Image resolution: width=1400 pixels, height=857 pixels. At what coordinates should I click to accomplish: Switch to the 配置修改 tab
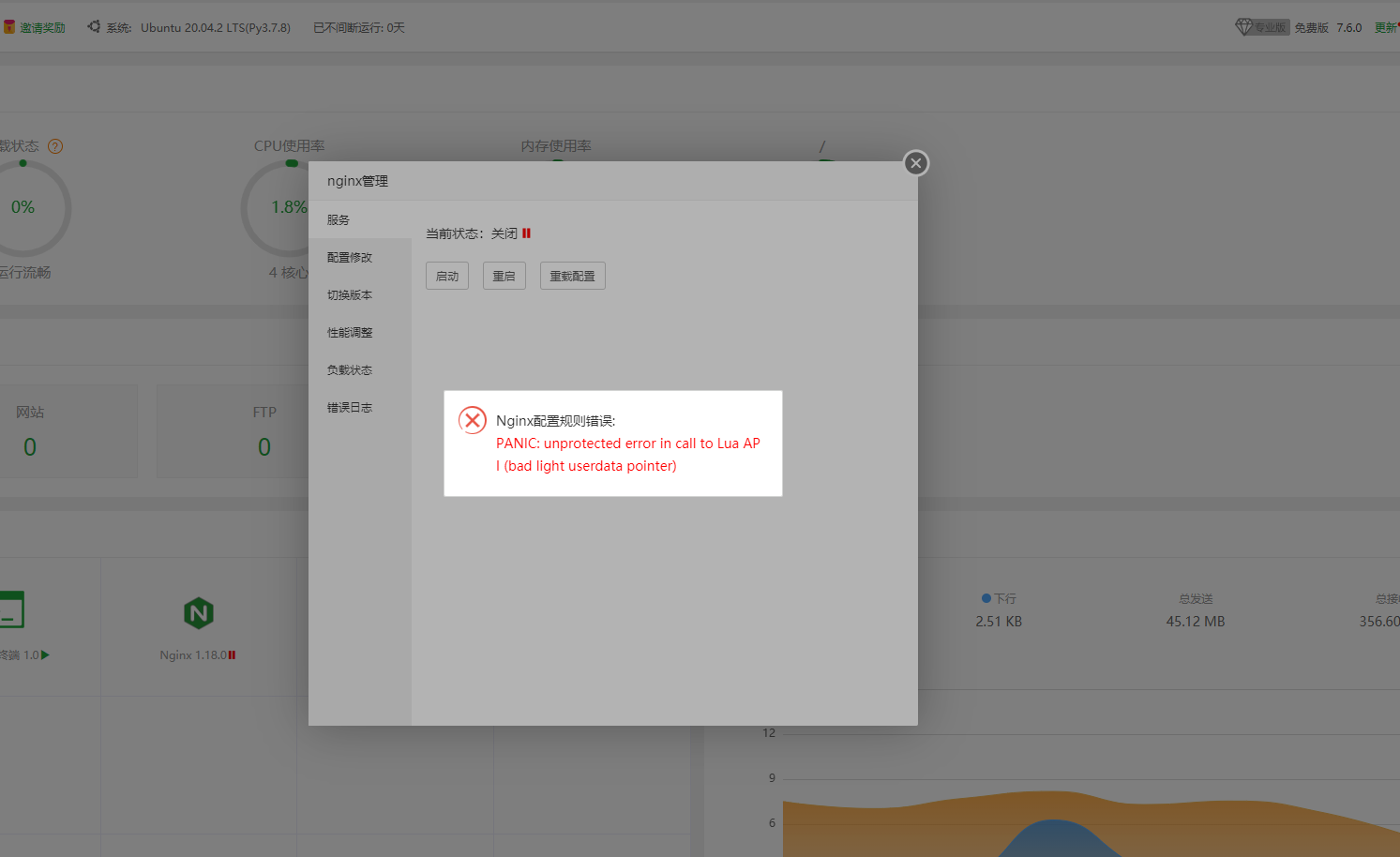360,257
